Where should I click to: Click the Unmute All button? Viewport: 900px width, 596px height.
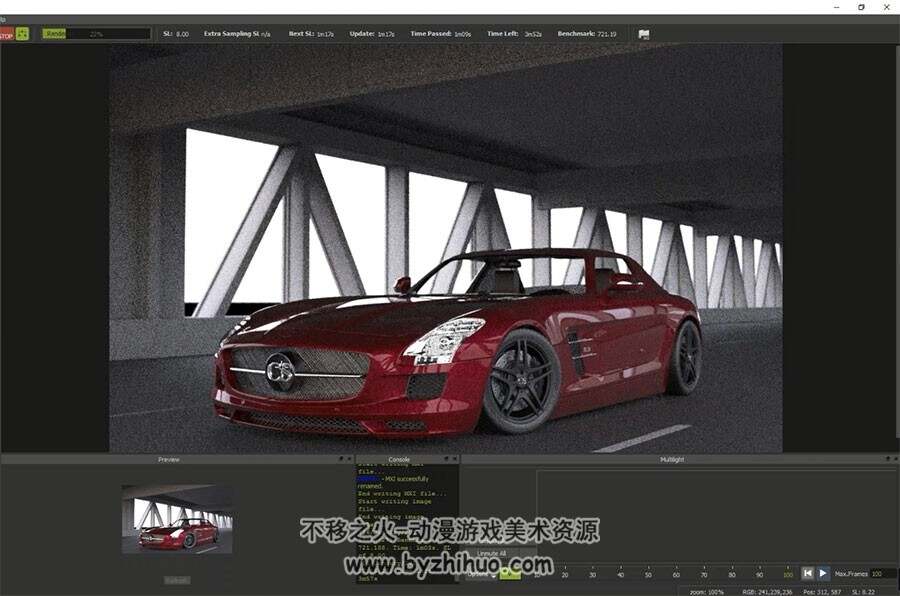[x=492, y=554]
